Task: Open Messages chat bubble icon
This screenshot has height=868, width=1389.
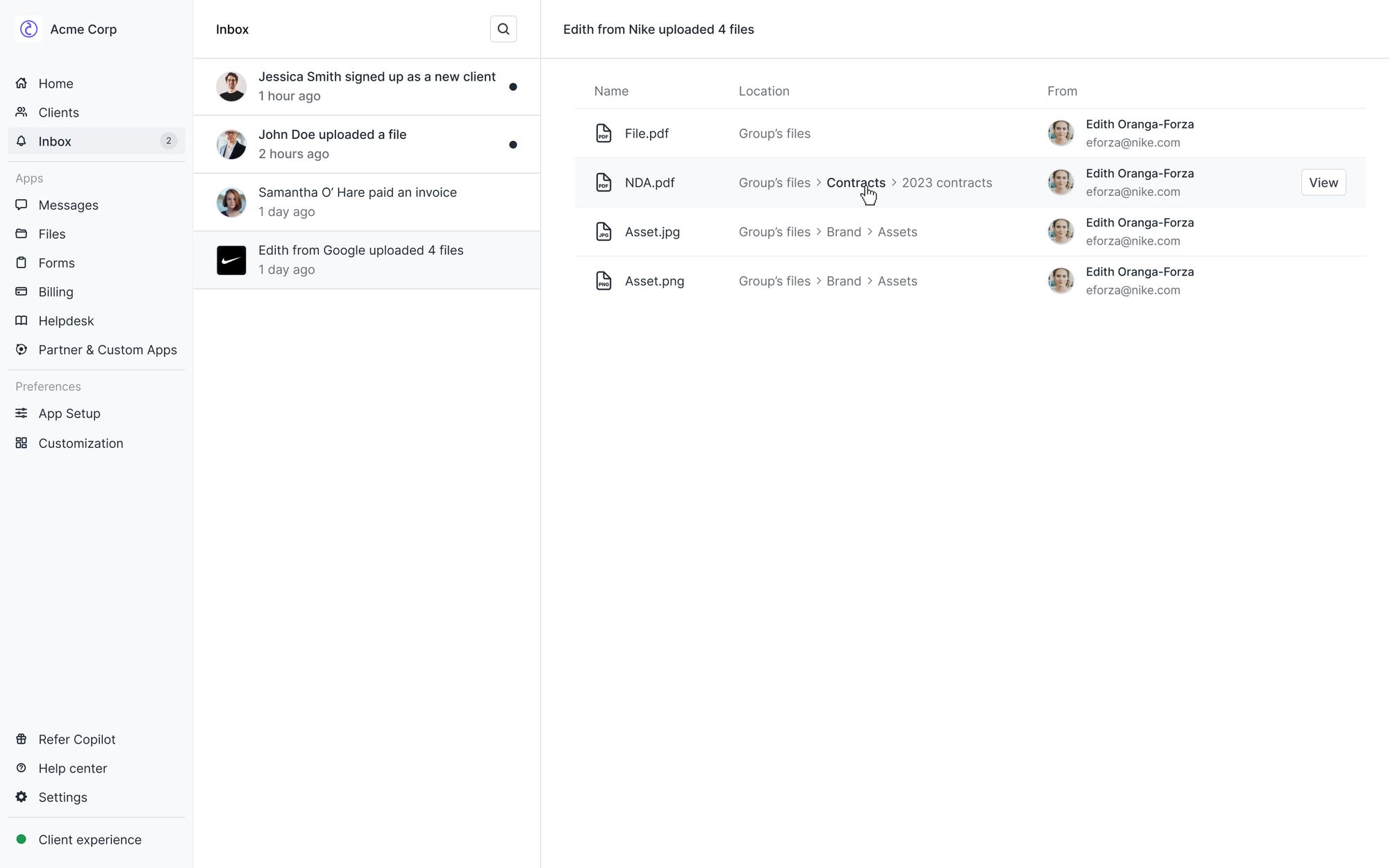Action: click(x=22, y=205)
